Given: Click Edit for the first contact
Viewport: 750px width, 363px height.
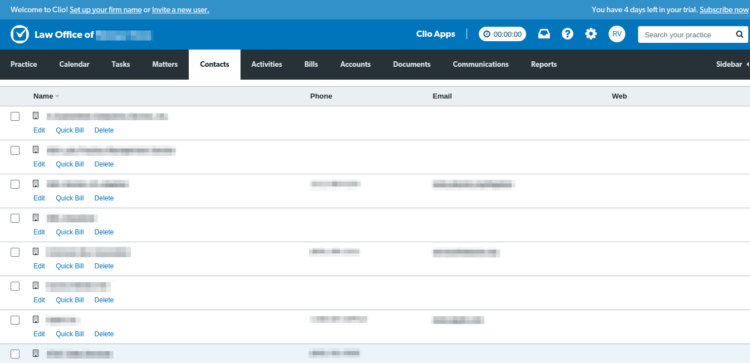Looking at the screenshot, I should [x=39, y=130].
